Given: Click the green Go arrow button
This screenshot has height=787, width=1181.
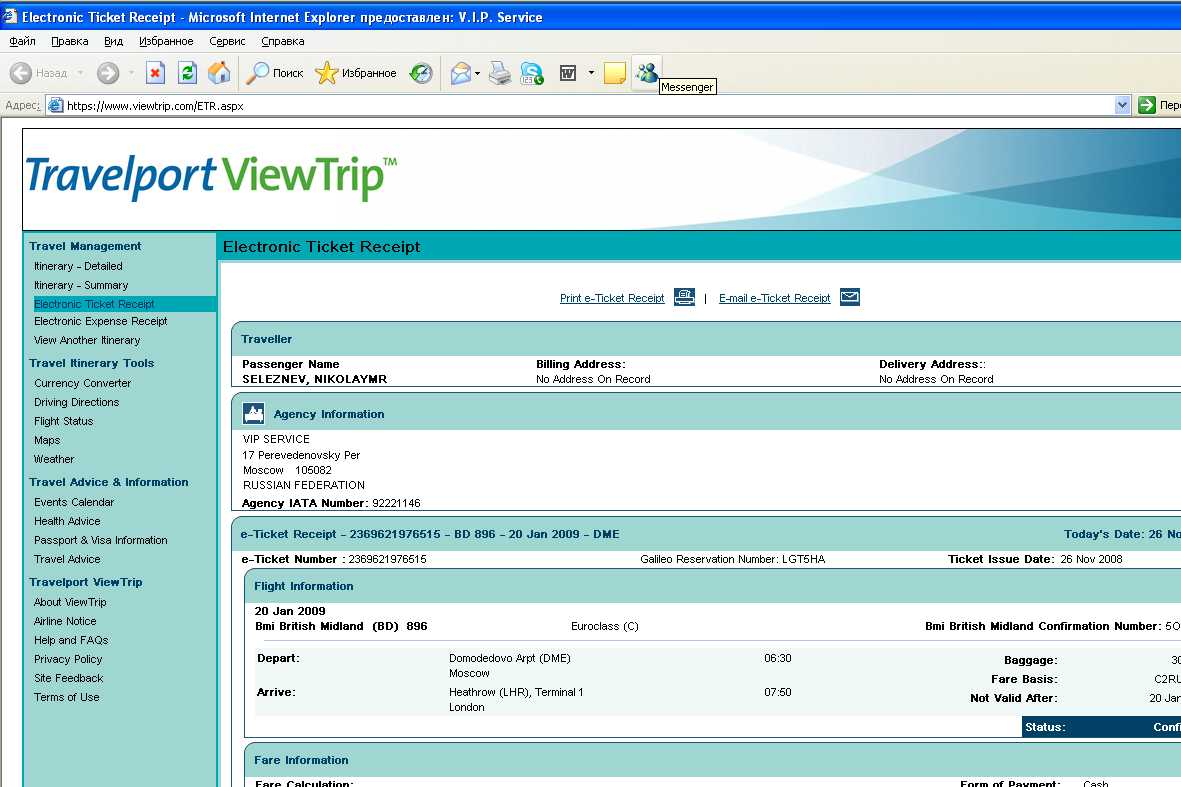Looking at the screenshot, I should (x=1146, y=105).
